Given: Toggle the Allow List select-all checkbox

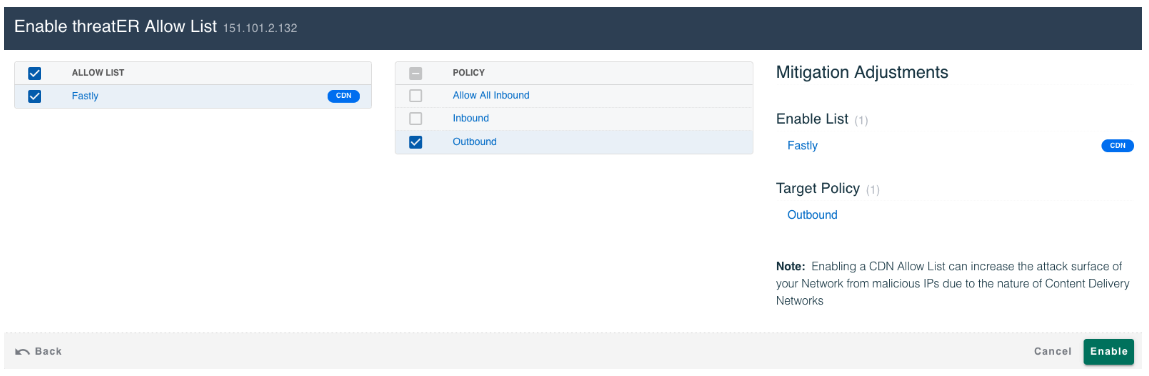Looking at the screenshot, I should point(34,73).
